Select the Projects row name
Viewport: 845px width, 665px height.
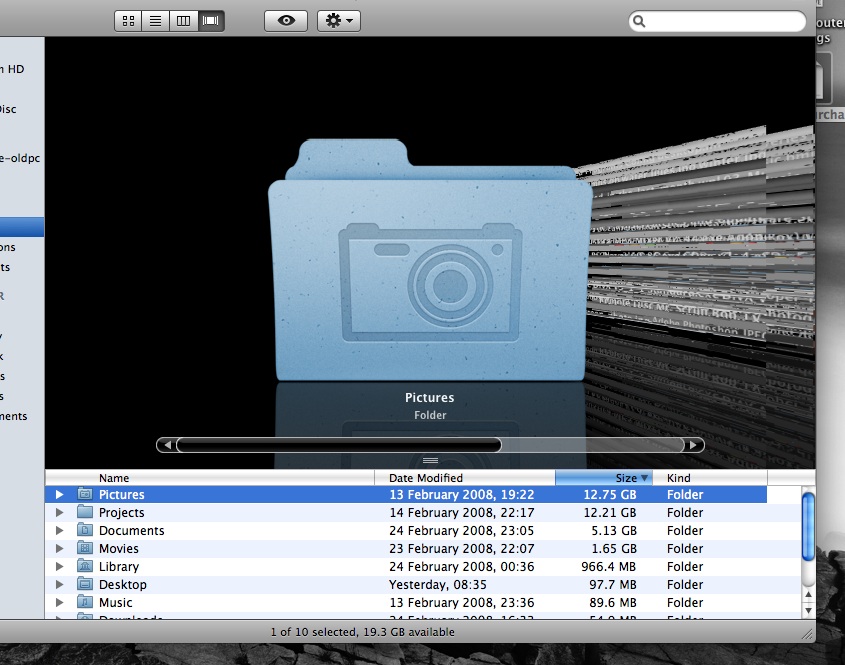[121, 512]
